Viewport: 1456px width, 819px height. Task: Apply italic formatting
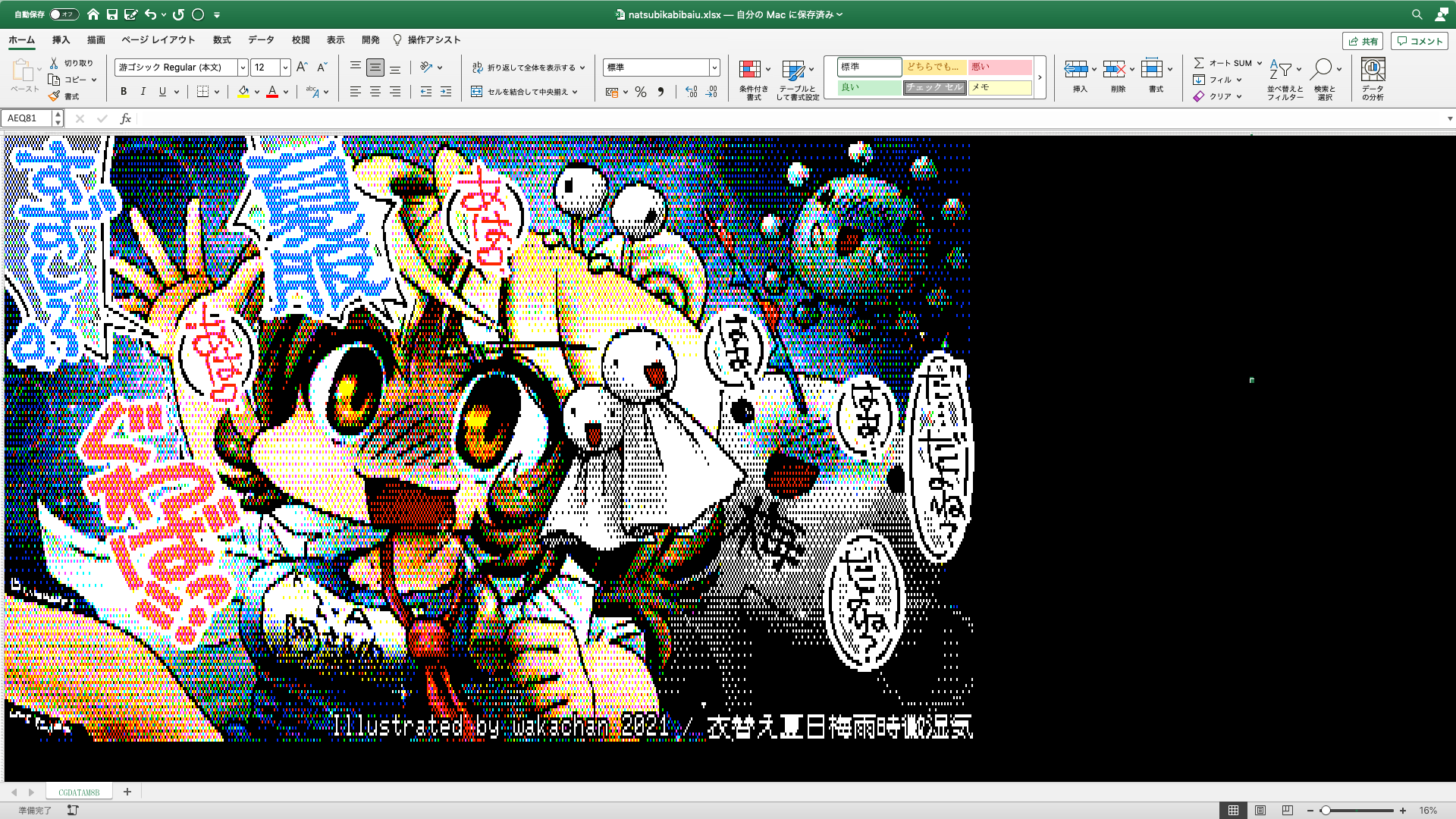[x=143, y=92]
